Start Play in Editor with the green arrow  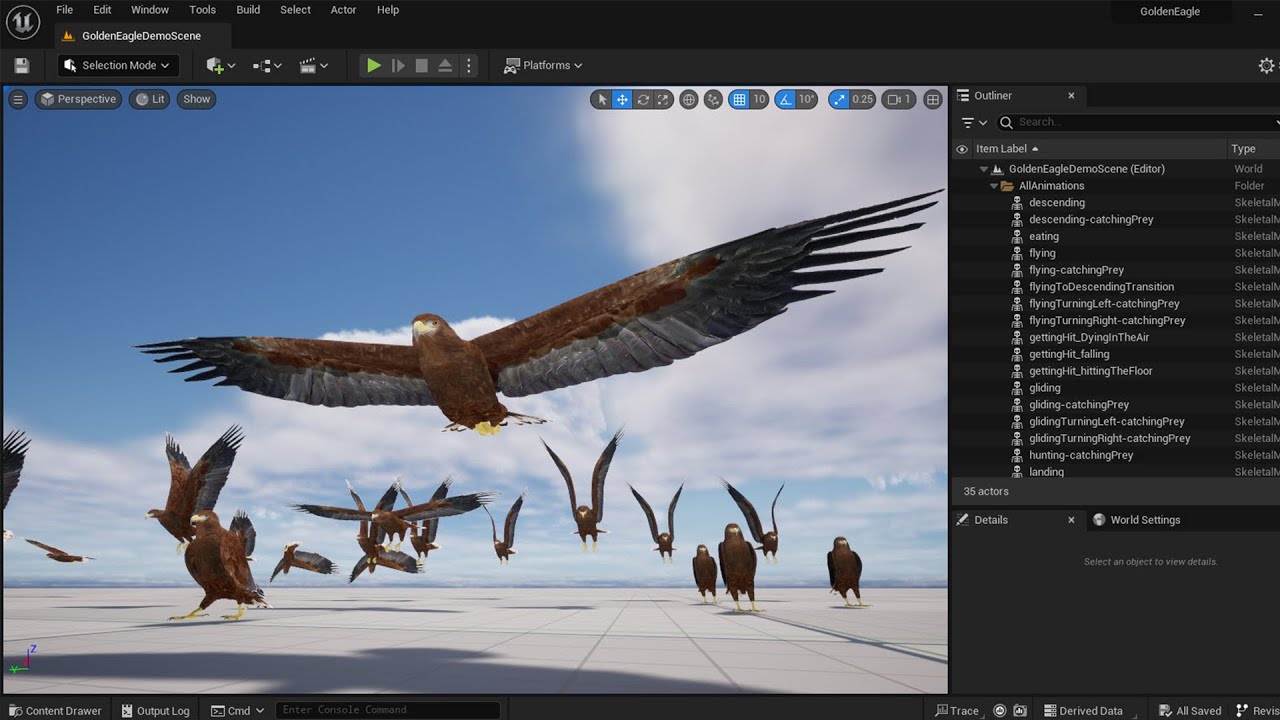coord(373,66)
